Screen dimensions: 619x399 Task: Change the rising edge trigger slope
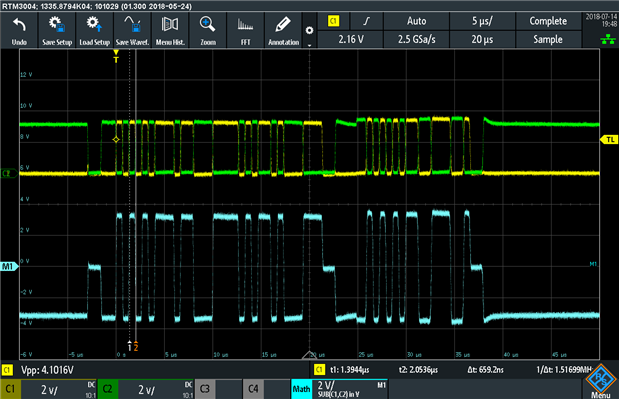tap(367, 21)
